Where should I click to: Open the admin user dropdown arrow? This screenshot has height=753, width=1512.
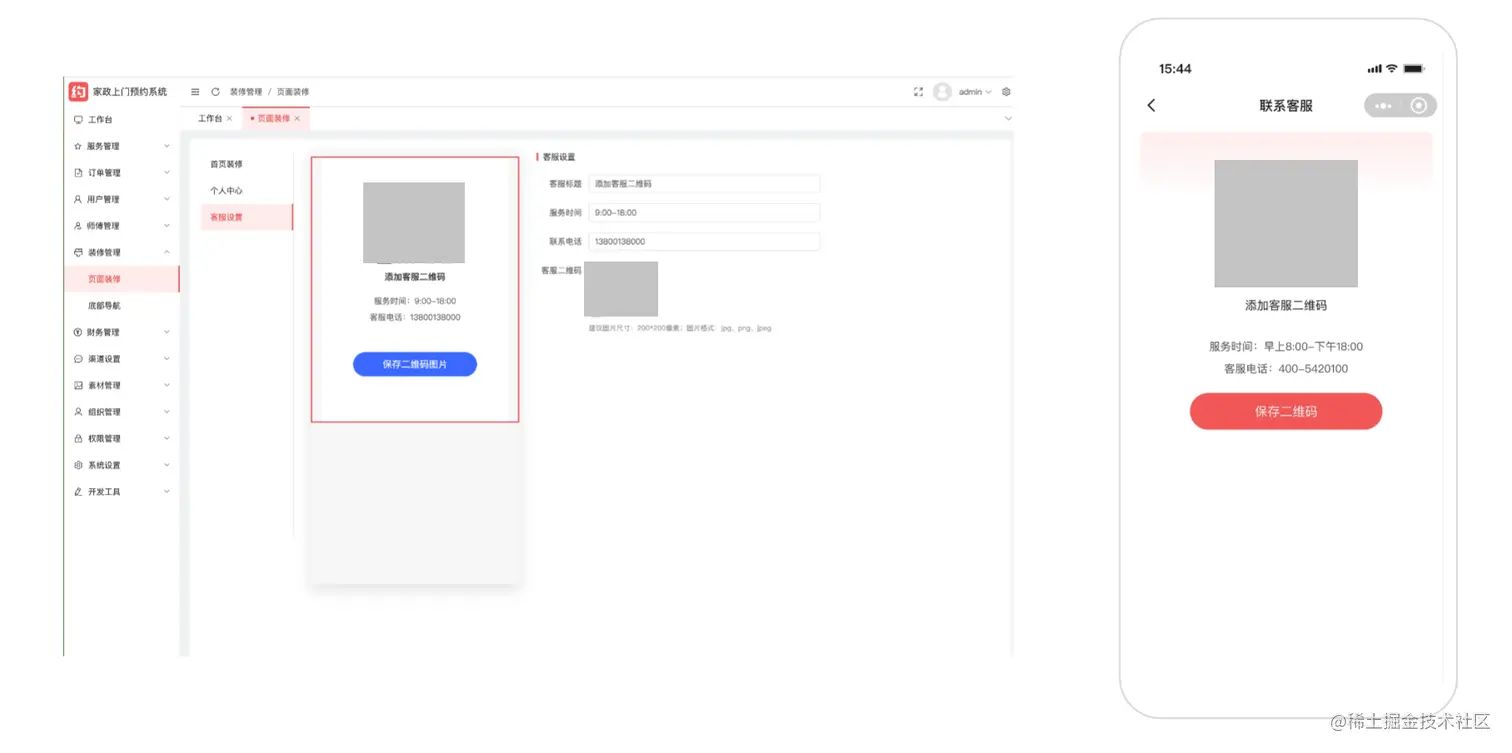(x=989, y=92)
